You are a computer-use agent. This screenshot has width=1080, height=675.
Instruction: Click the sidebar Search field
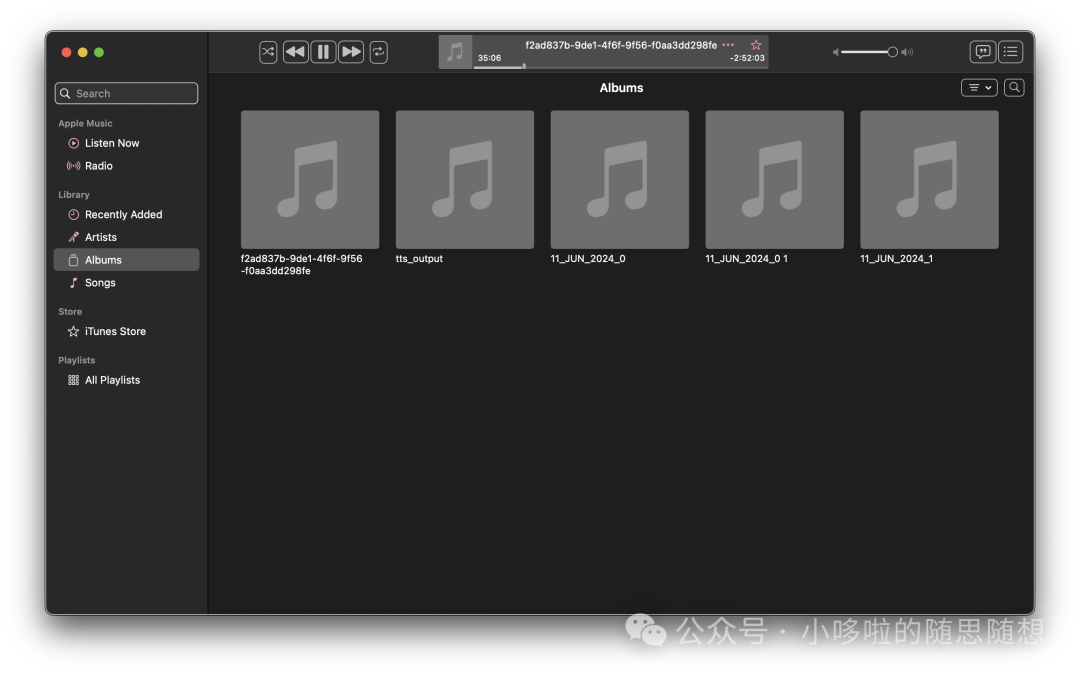(127, 94)
